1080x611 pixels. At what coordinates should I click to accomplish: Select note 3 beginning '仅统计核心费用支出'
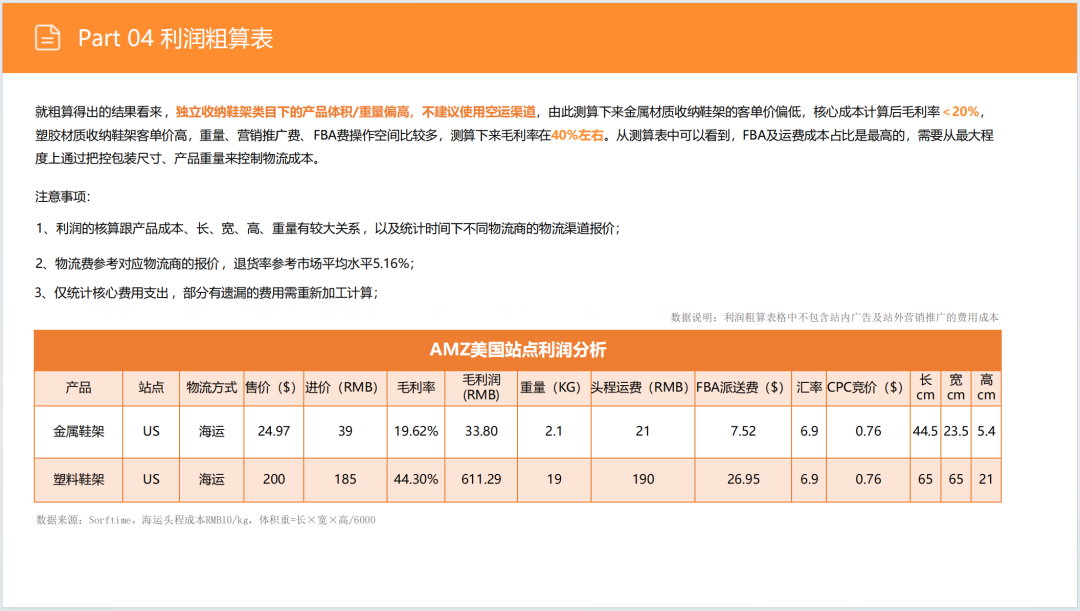[x=206, y=293]
